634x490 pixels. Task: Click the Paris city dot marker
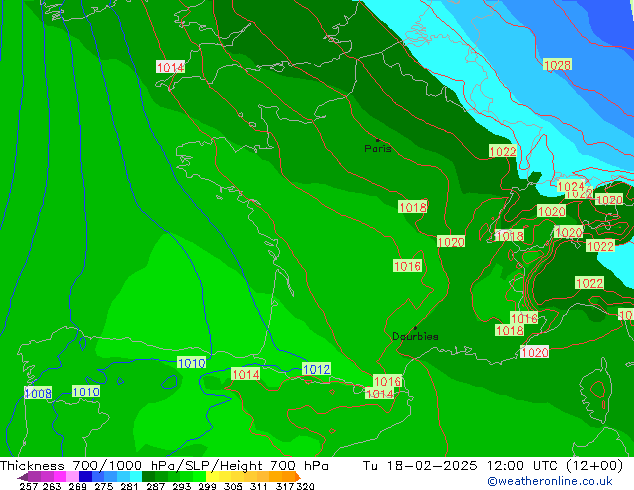pyautogui.click(x=378, y=140)
